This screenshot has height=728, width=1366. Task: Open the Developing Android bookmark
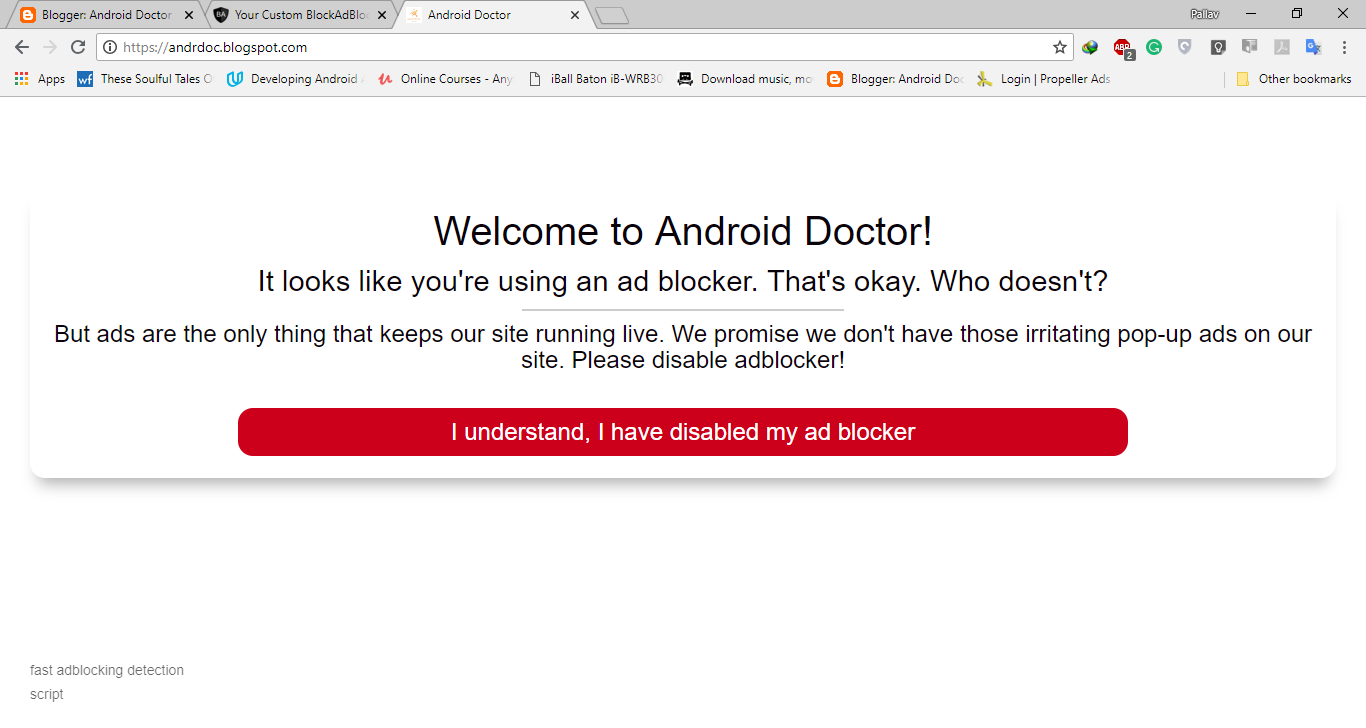[x=296, y=79]
